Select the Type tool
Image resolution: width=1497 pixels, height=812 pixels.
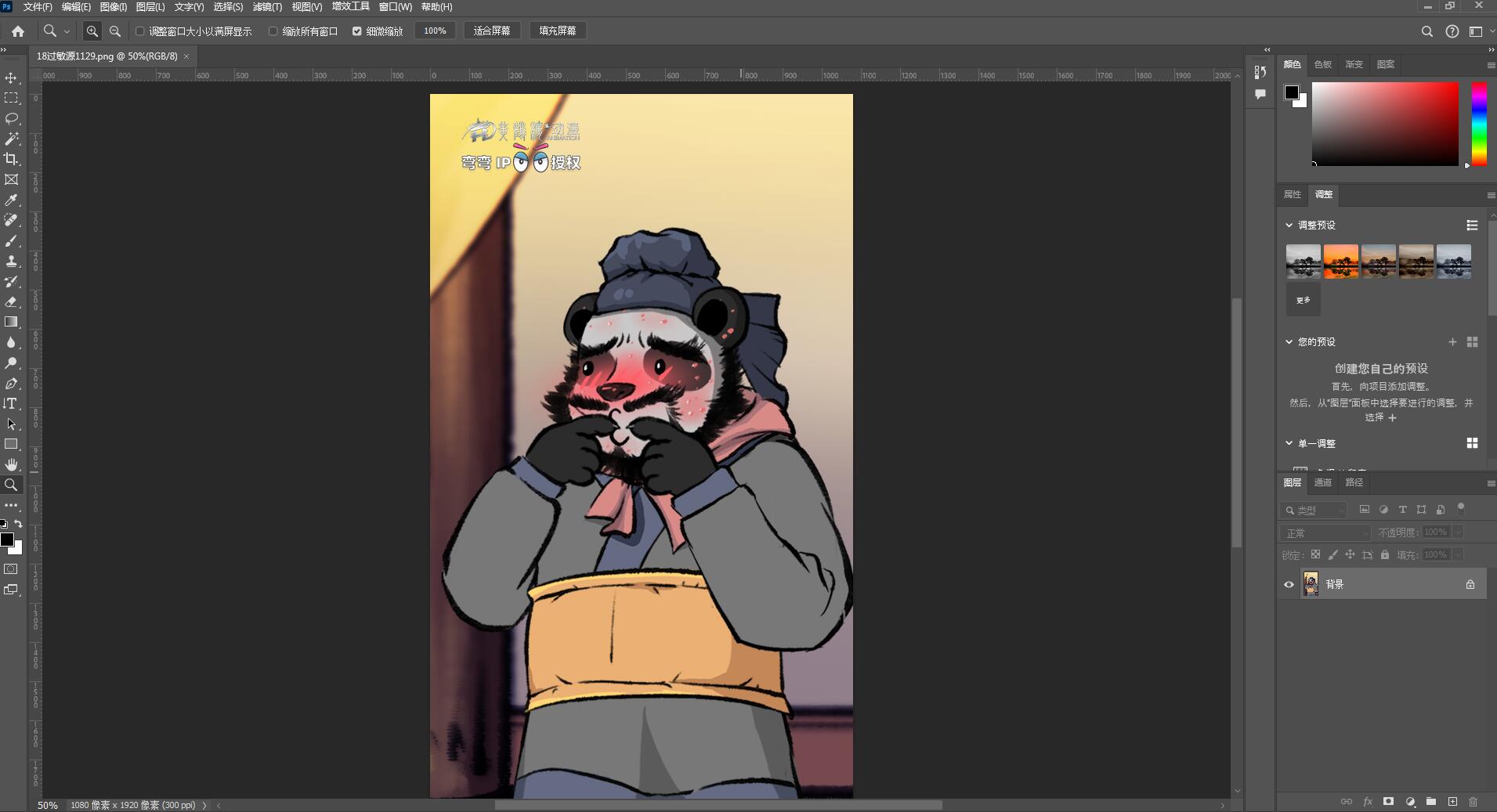[11, 404]
